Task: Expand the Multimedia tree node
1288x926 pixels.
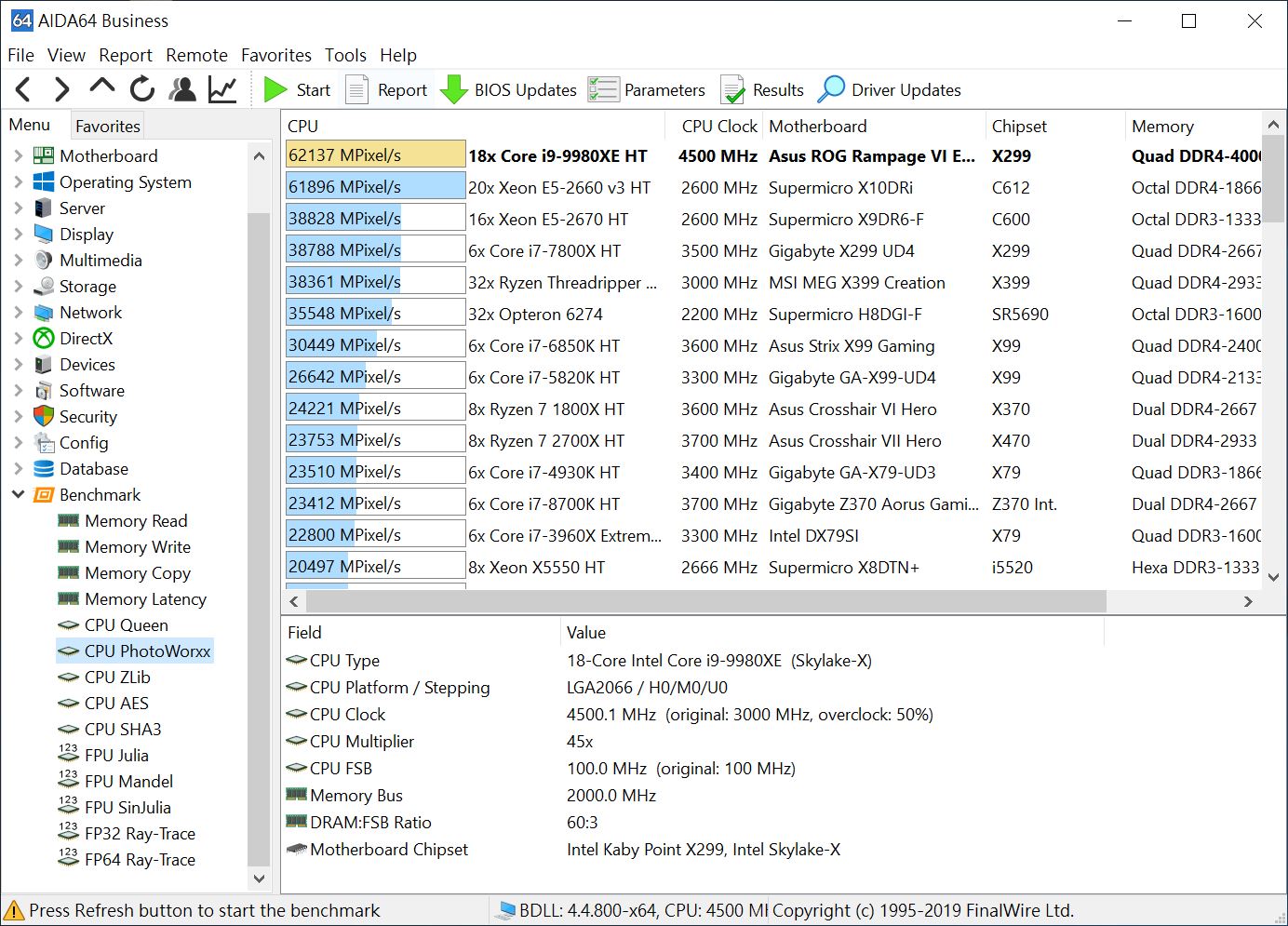Action: coord(18,260)
